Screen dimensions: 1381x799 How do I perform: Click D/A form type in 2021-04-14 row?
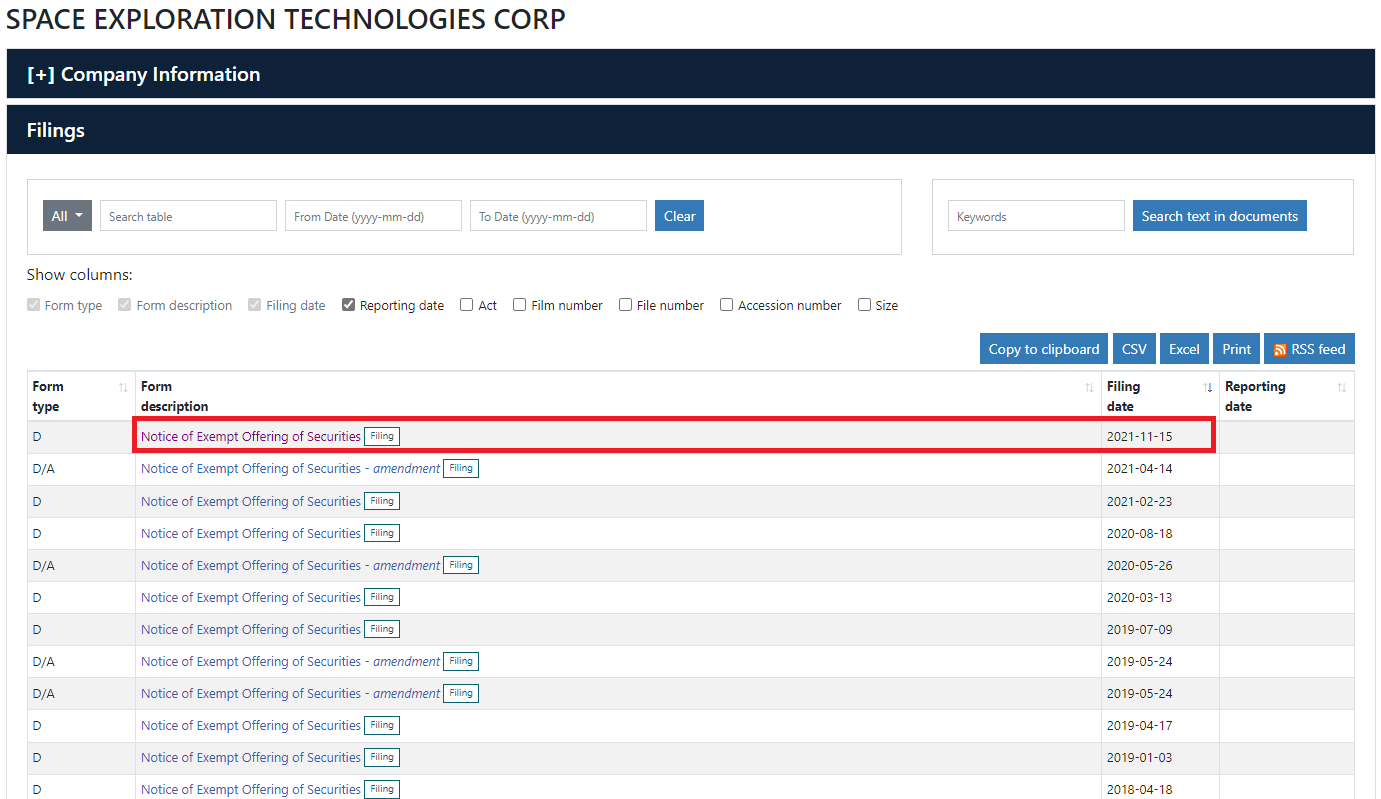[x=44, y=468]
